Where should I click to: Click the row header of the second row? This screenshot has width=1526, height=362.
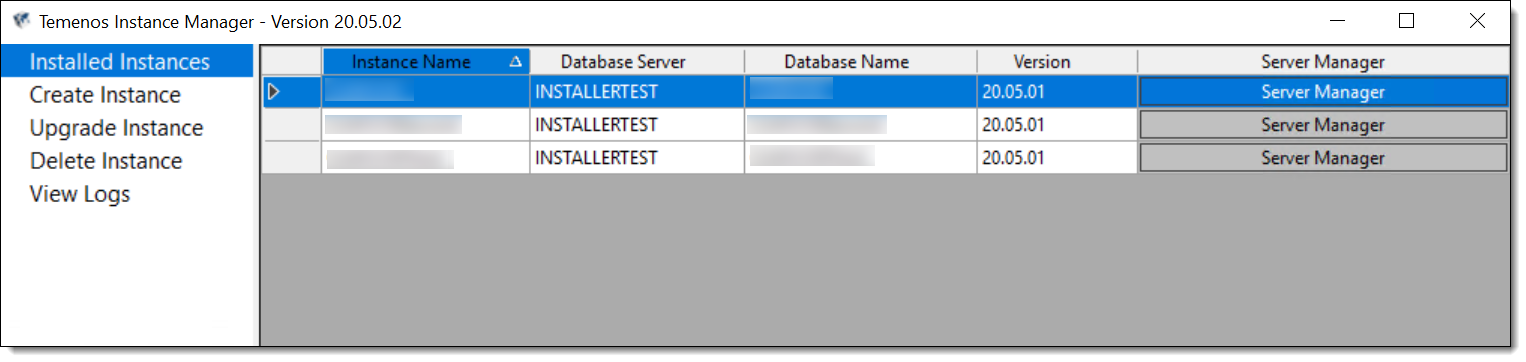(x=292, y=125)
